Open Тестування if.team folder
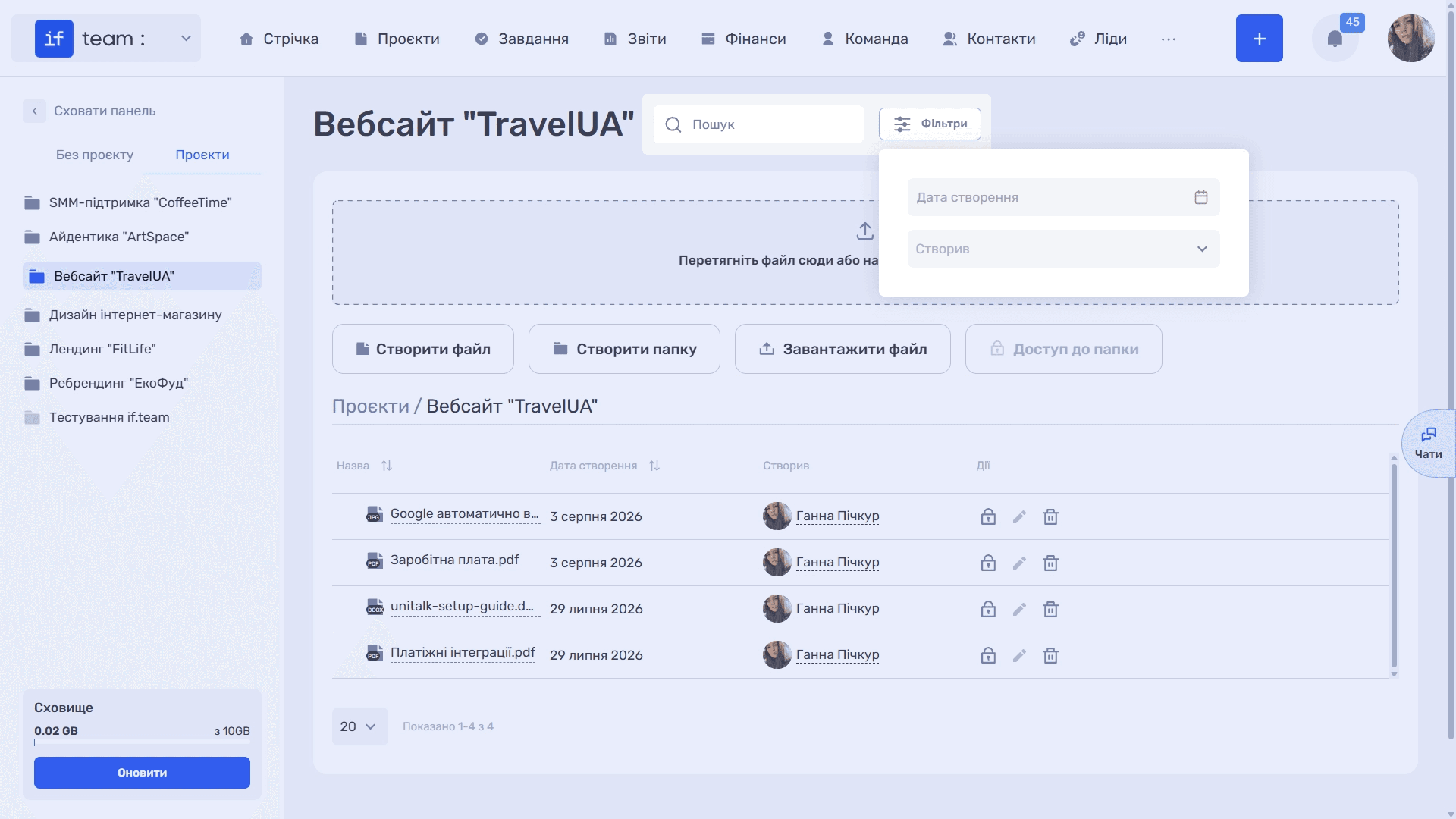Screen dimensions: 1456x819 [x=97, y=417]
